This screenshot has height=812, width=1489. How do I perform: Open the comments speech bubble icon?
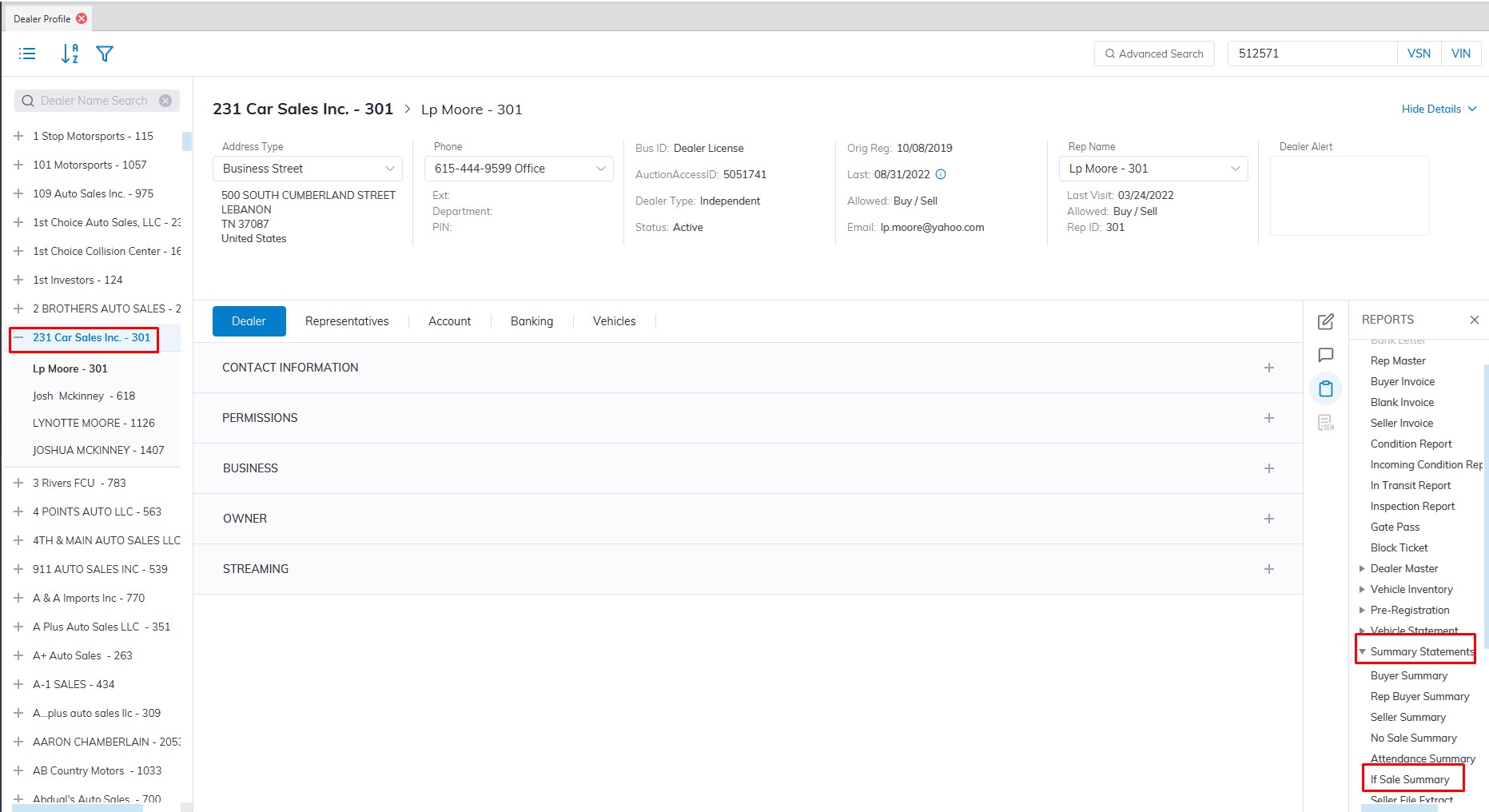click(x=1325, y=355)
